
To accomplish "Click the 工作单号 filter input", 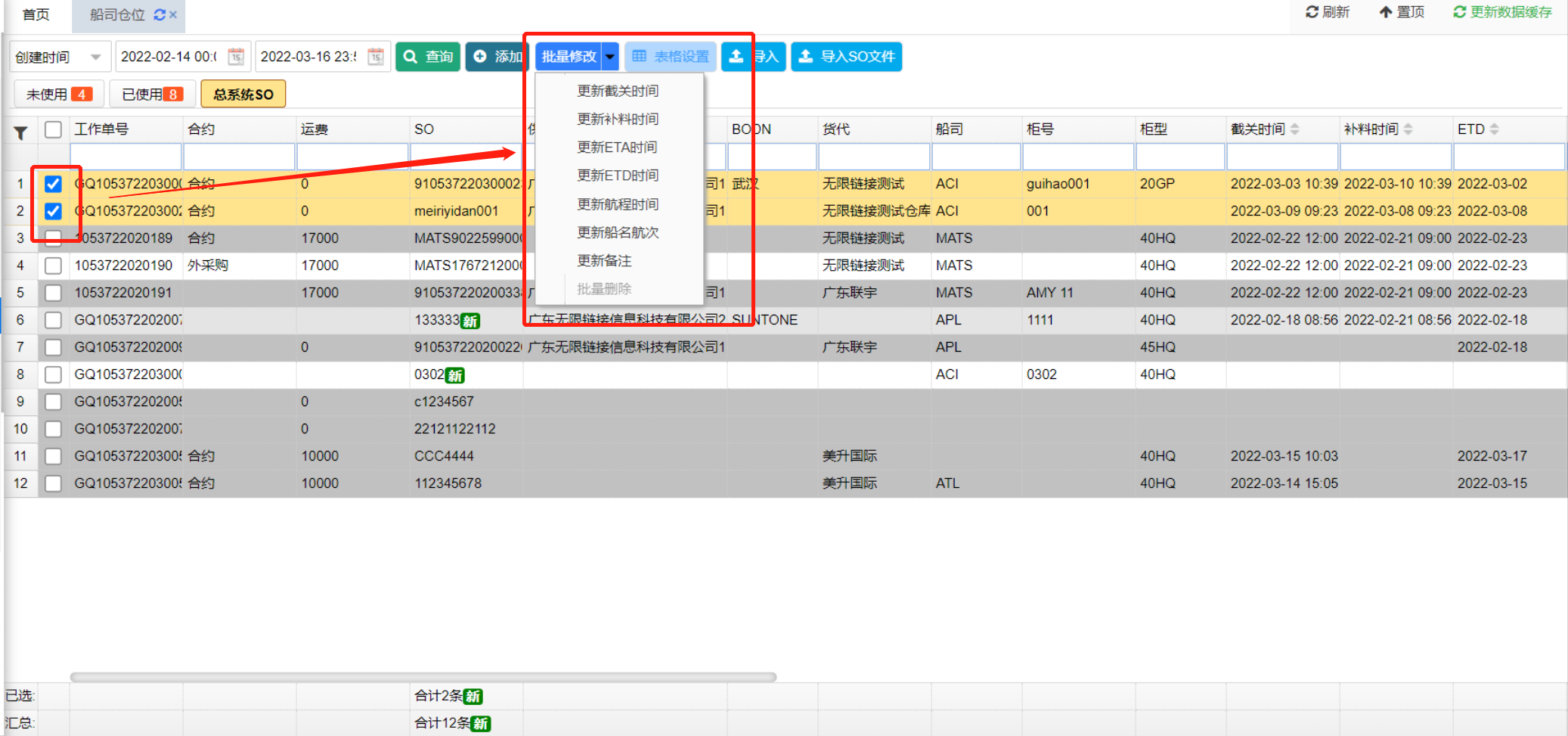I will [x=126, y=157].
